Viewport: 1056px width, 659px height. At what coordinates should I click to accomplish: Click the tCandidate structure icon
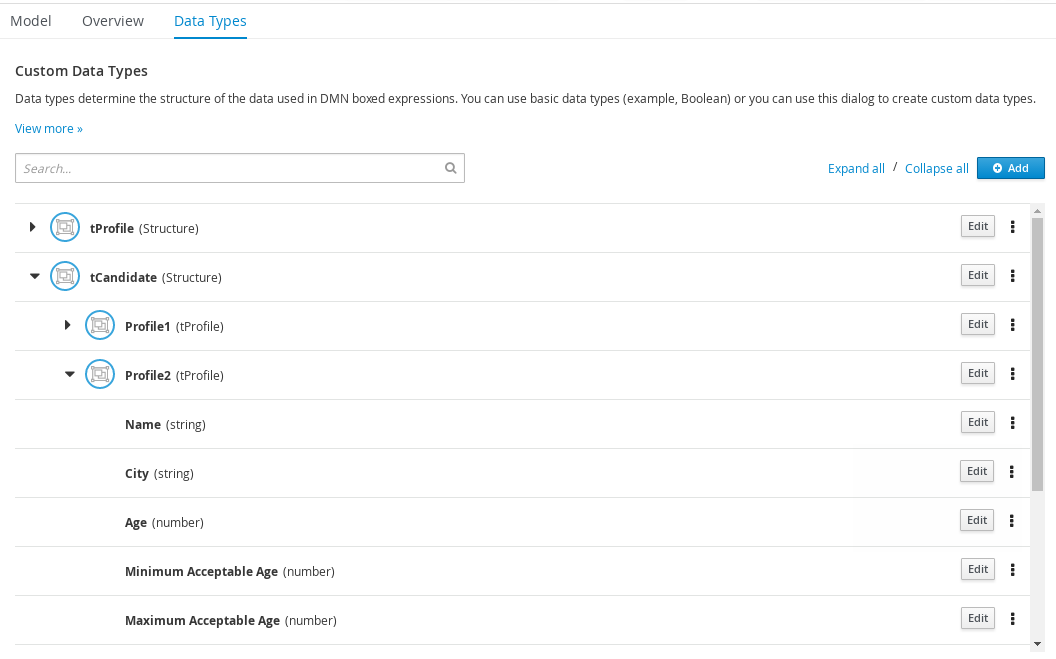click(x=64, y=277)
